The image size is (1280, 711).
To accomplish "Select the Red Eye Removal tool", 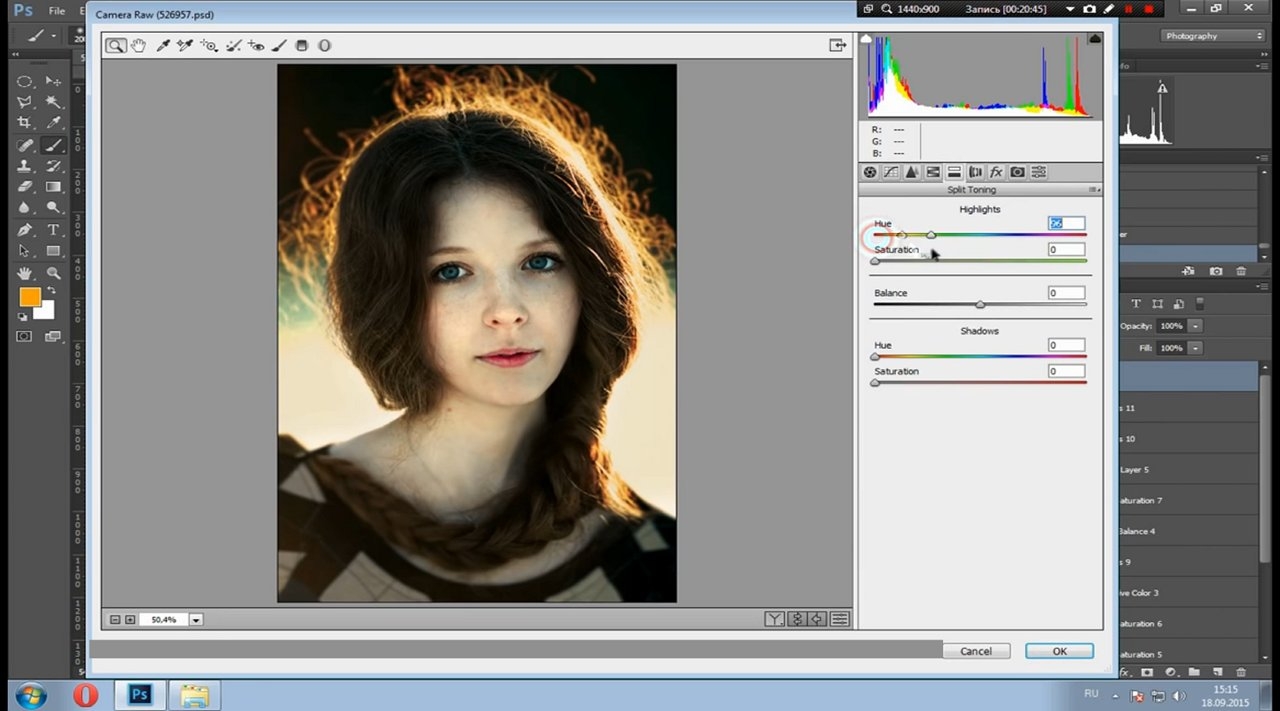I will (x=256, y=45).
